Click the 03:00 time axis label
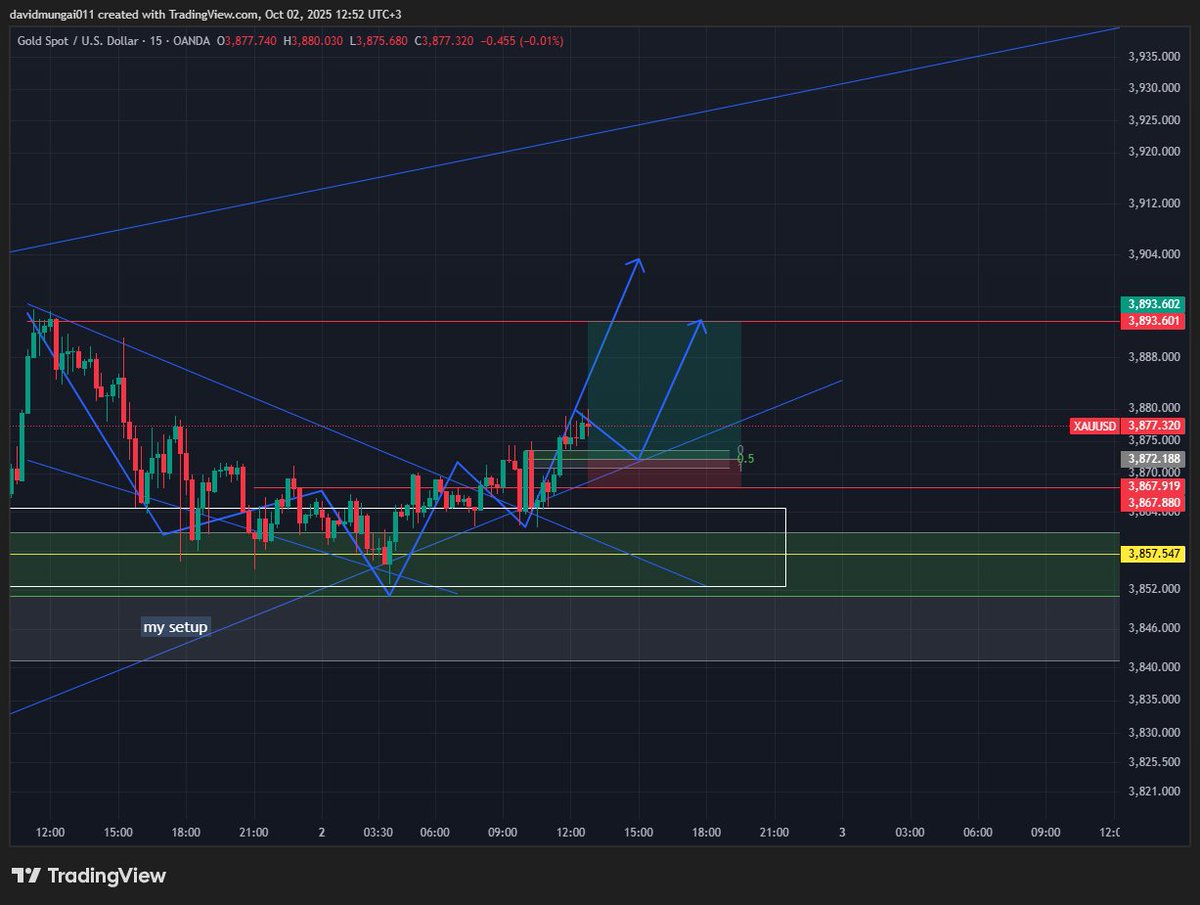Viewport: 1200px width, 905px height. pos(909,832)
